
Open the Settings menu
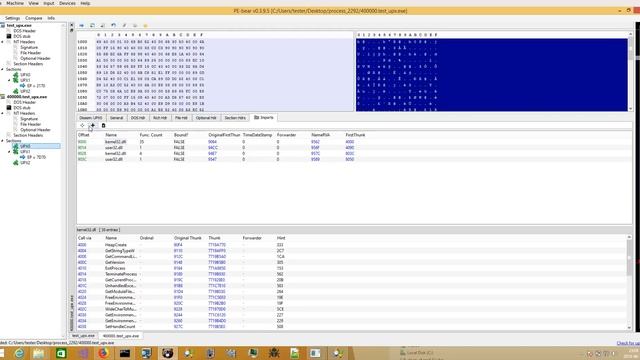click(12, 18)
